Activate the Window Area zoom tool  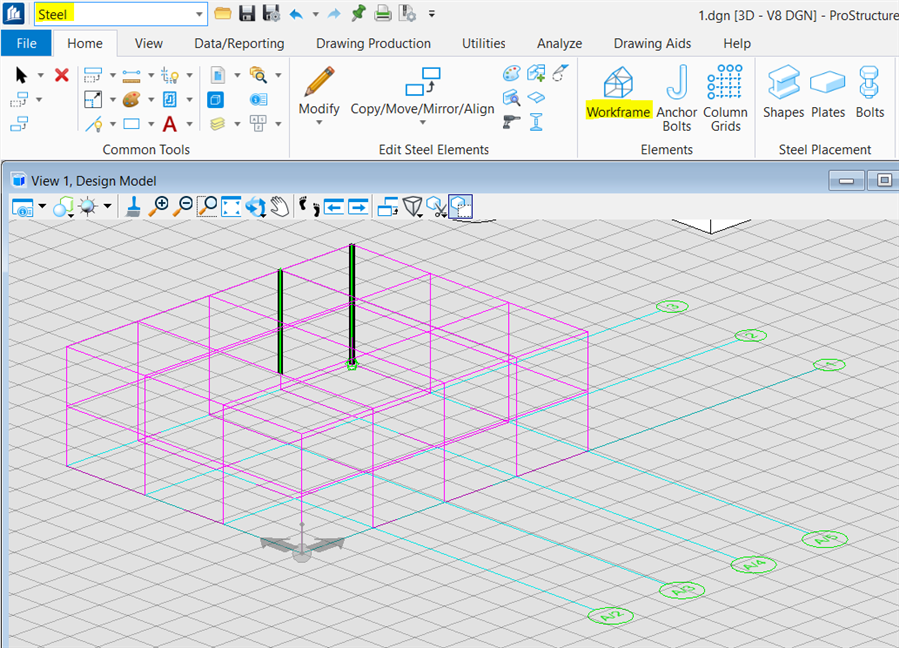point(207,206)
